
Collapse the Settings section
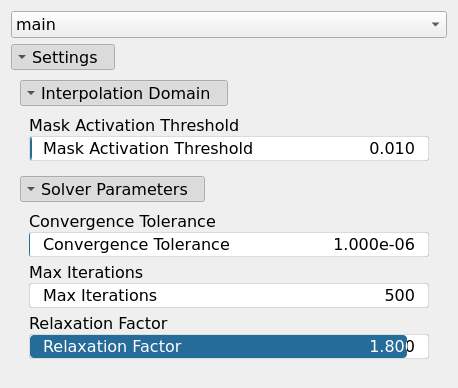(63, 57)
